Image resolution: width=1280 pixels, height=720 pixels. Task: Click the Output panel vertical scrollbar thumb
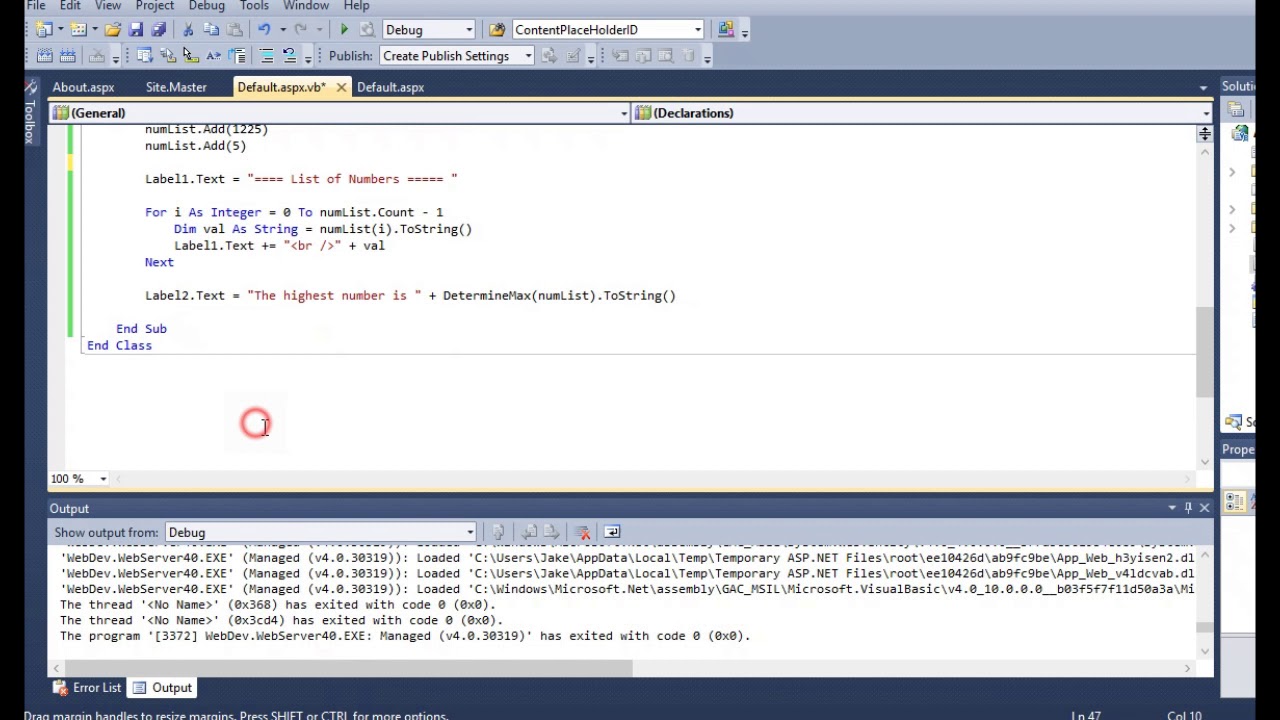(1204, 628)
